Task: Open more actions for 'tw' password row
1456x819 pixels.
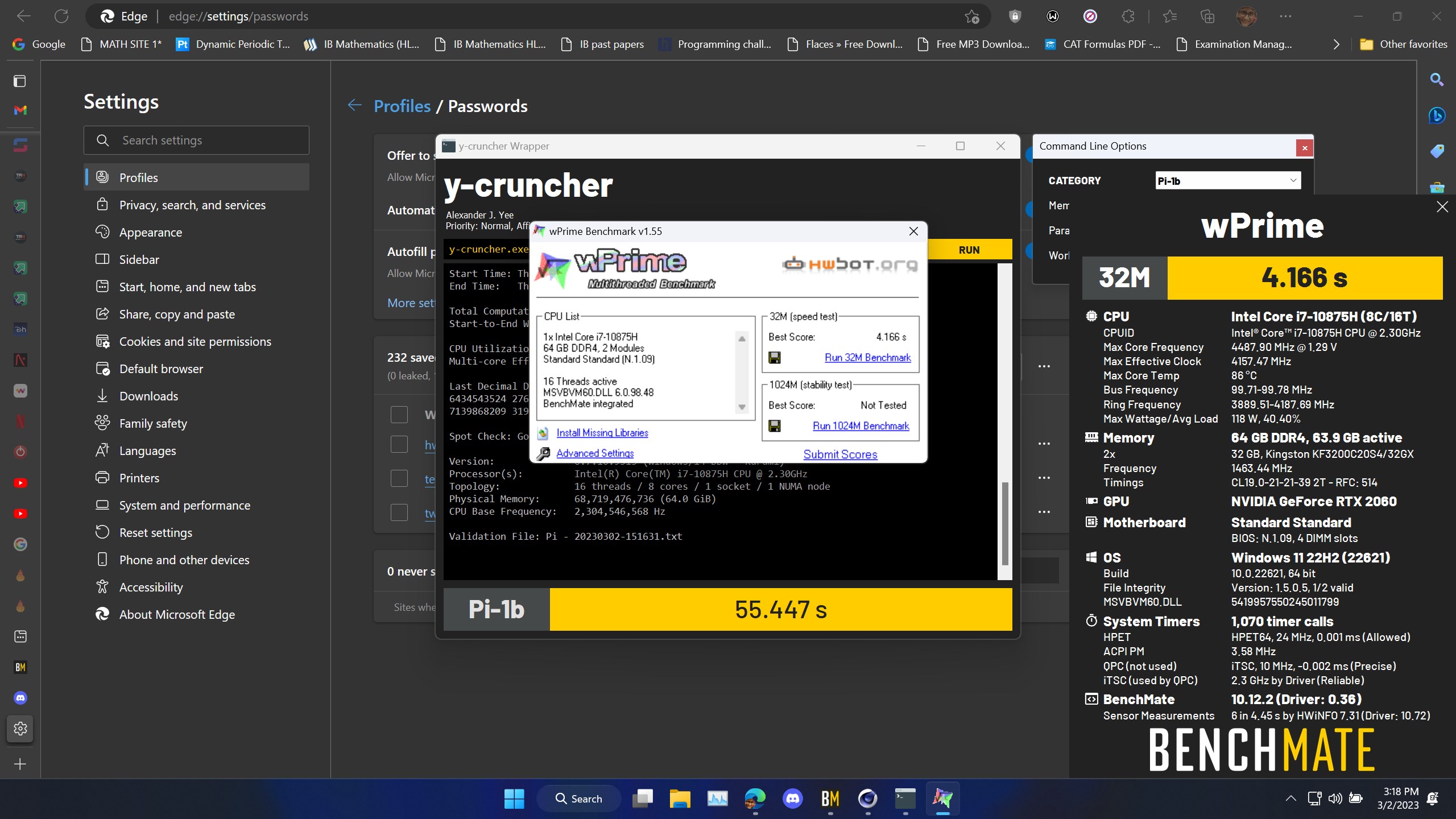Action: coord(1044,512)
